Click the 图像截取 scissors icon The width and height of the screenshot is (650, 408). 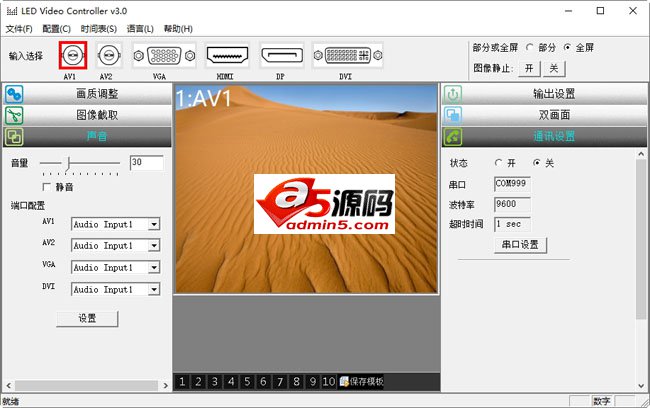point(14,115)
